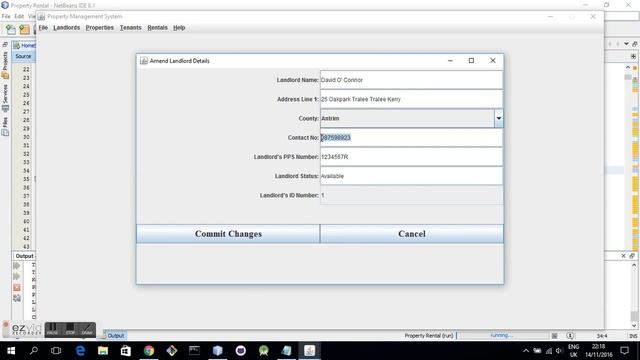Image resolution: width=640 pixels, height=360 pixels.
Task: Click the settings icon in Output panel
Action: (x=17, y=298)
